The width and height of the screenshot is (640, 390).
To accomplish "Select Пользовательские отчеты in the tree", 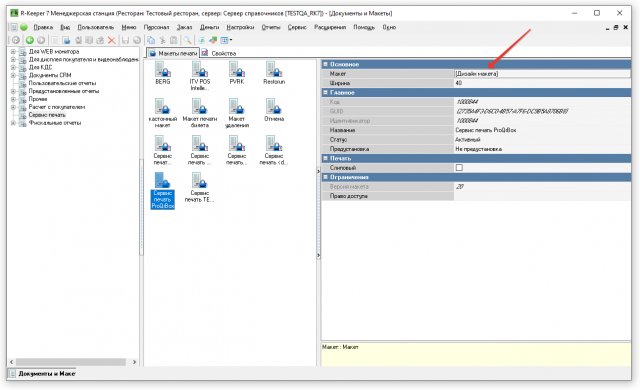I will click(62, 83).
